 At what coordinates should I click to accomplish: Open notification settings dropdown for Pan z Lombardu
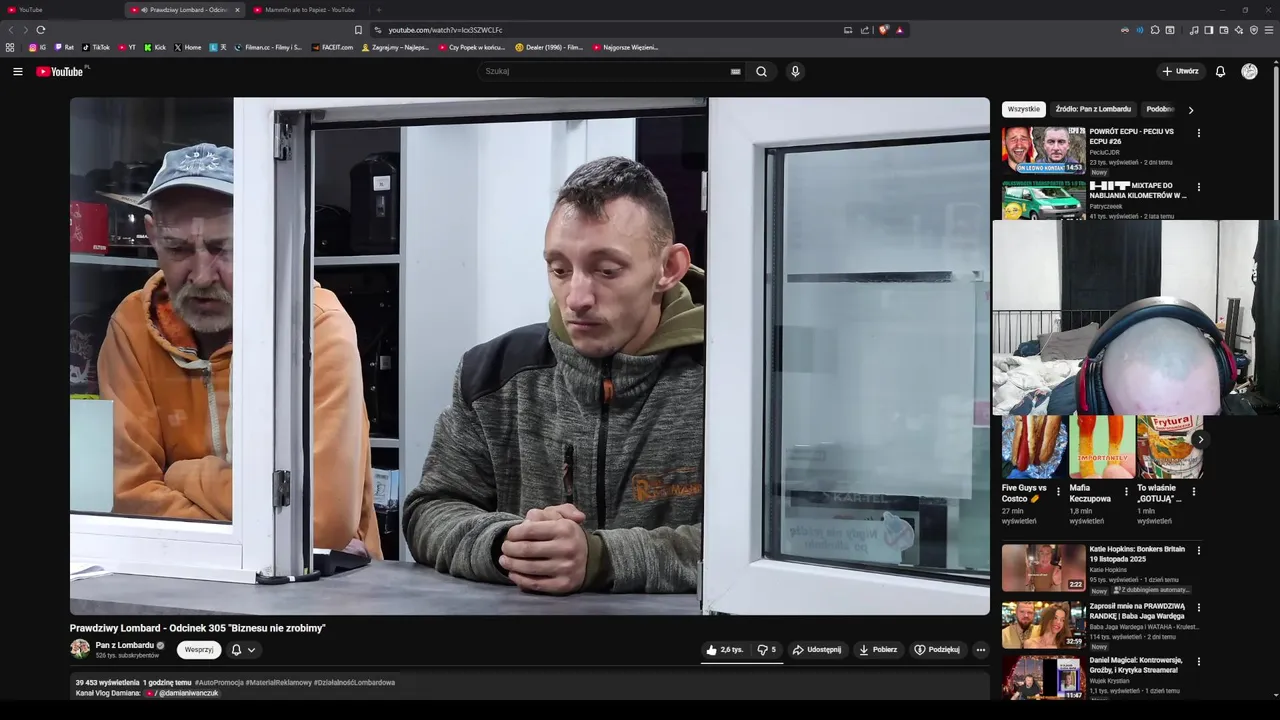[243, 650]
